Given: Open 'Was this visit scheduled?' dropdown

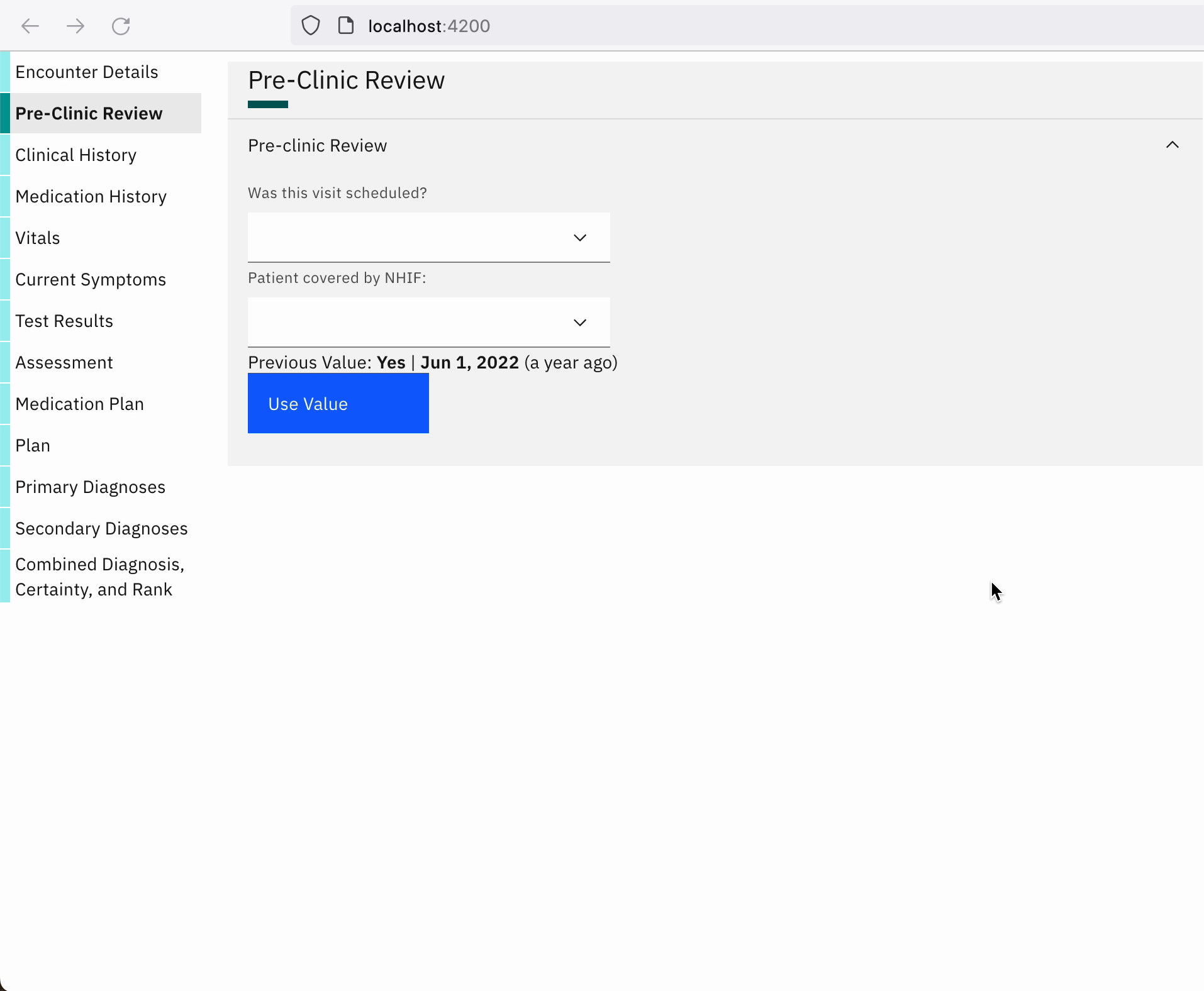Looking at the screenshot, I should pos(429,238).
